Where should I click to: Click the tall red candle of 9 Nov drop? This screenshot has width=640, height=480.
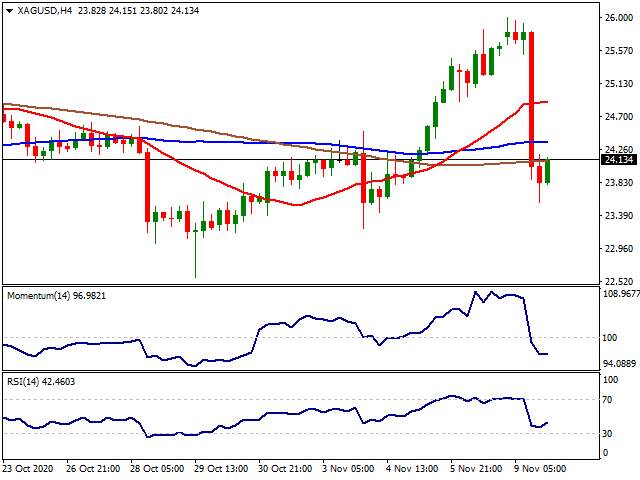(531, 99)
